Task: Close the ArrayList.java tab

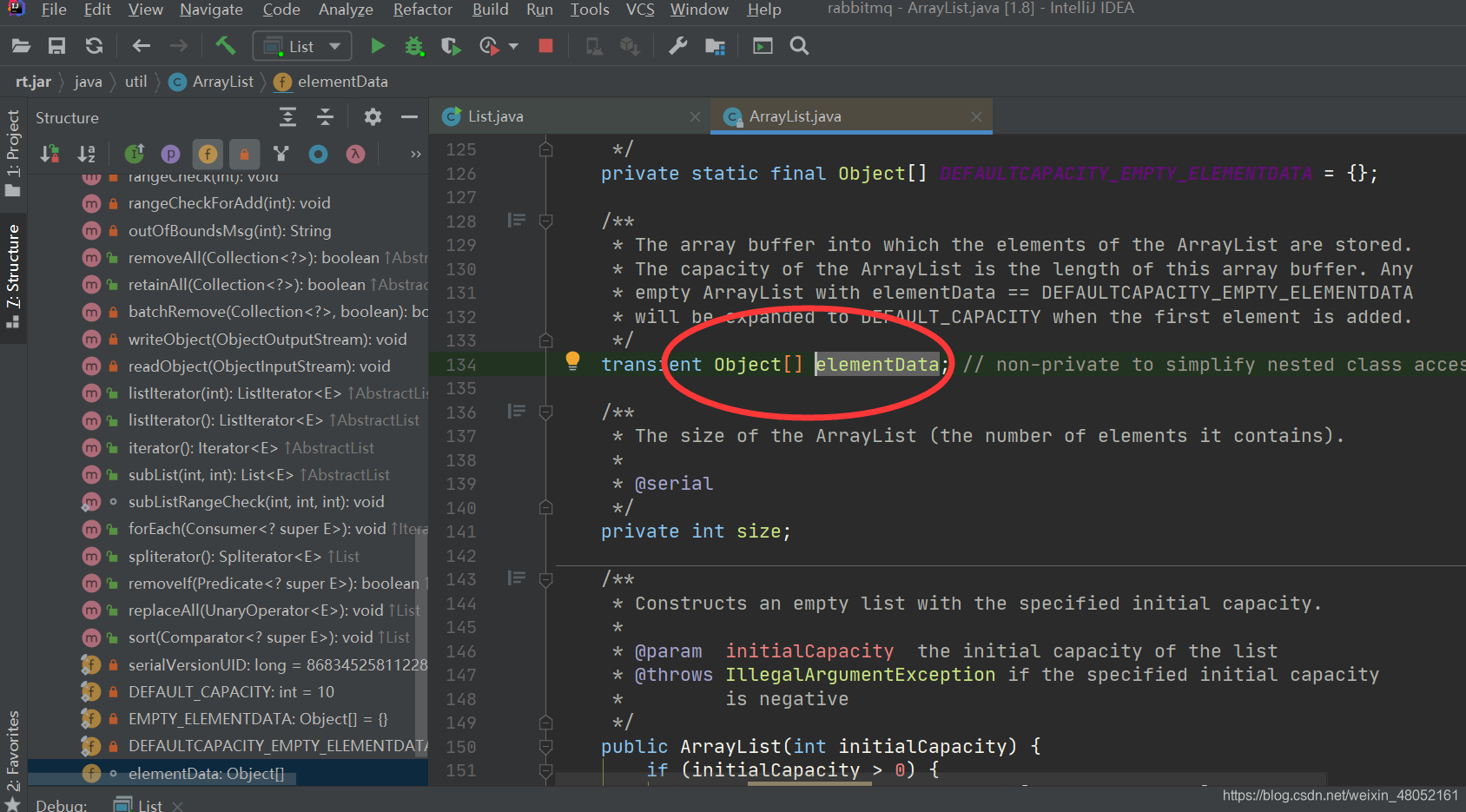Action: [976, 116]
